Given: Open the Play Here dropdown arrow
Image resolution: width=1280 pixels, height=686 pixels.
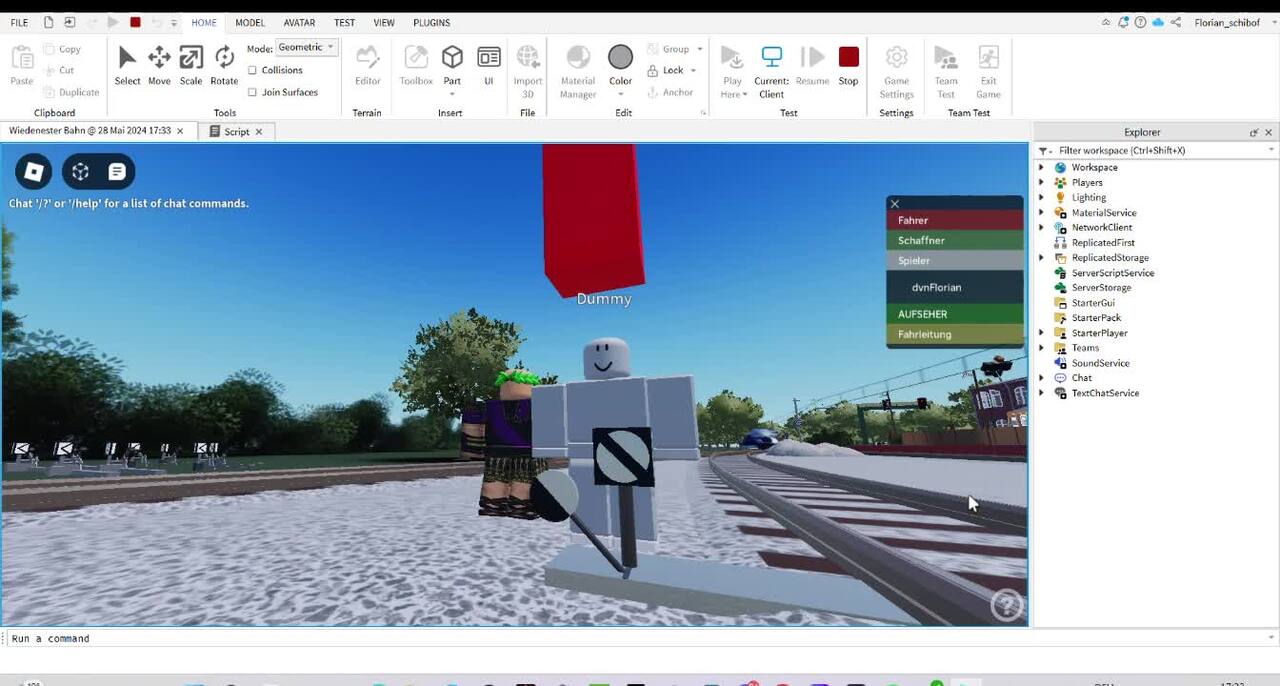Looking at the screenshot, I should coord(745,95).
